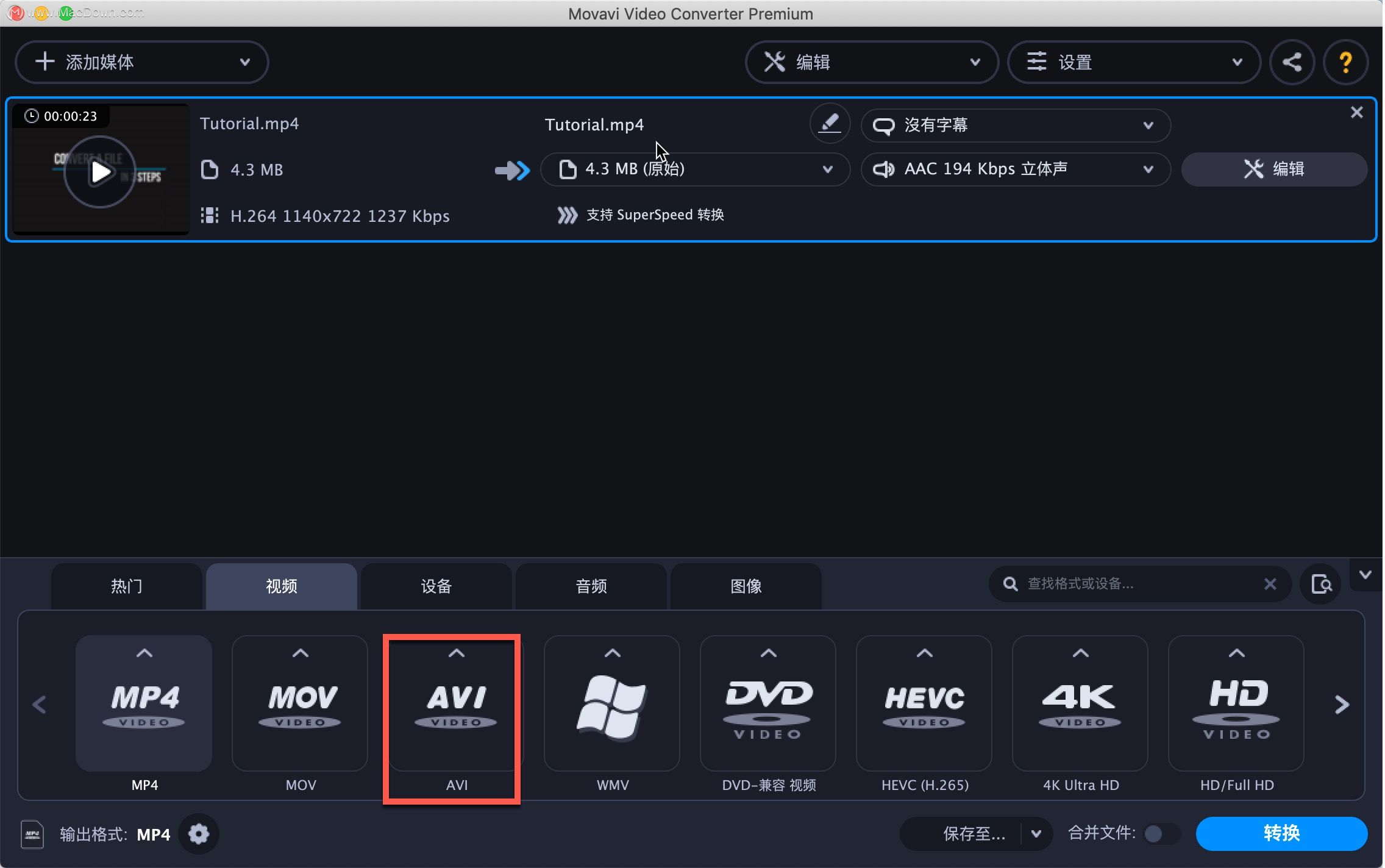Expand MP4 presets with its up chevron
Image resolution: width=1385 pixels, height=868 pixels.
pos(144,653)
